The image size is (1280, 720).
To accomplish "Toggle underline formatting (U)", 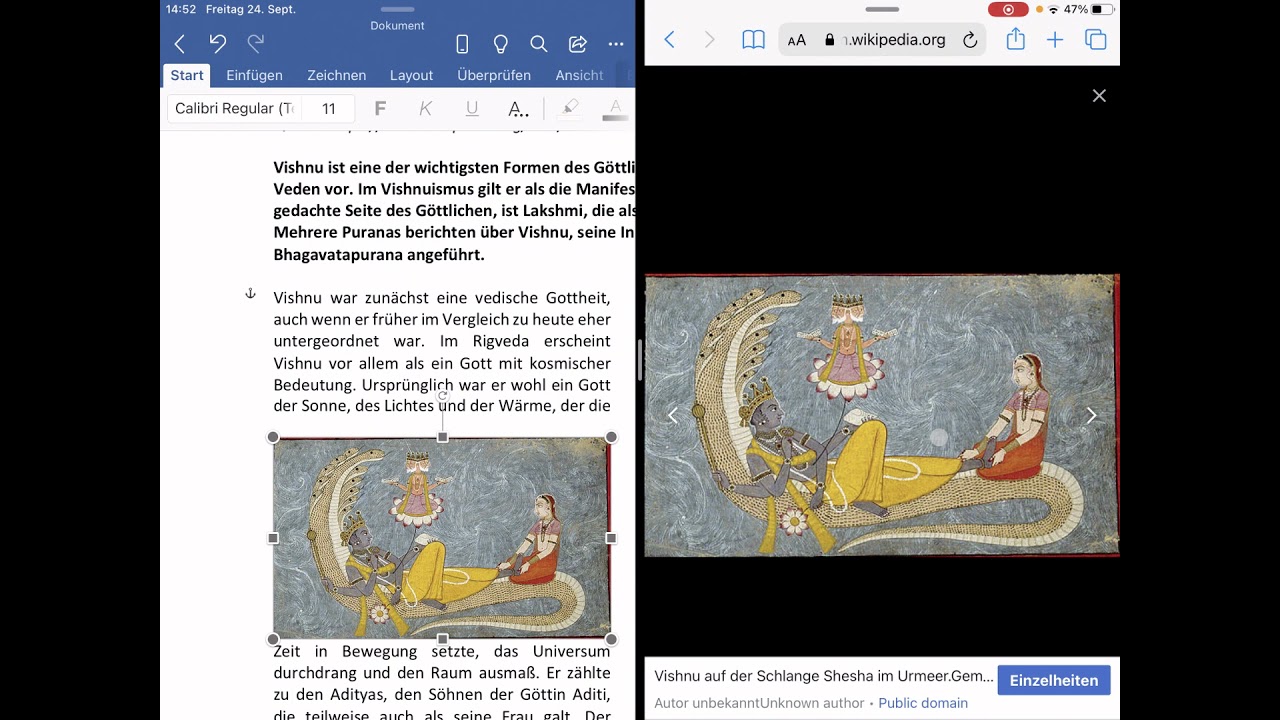I will tap(472, 108).
